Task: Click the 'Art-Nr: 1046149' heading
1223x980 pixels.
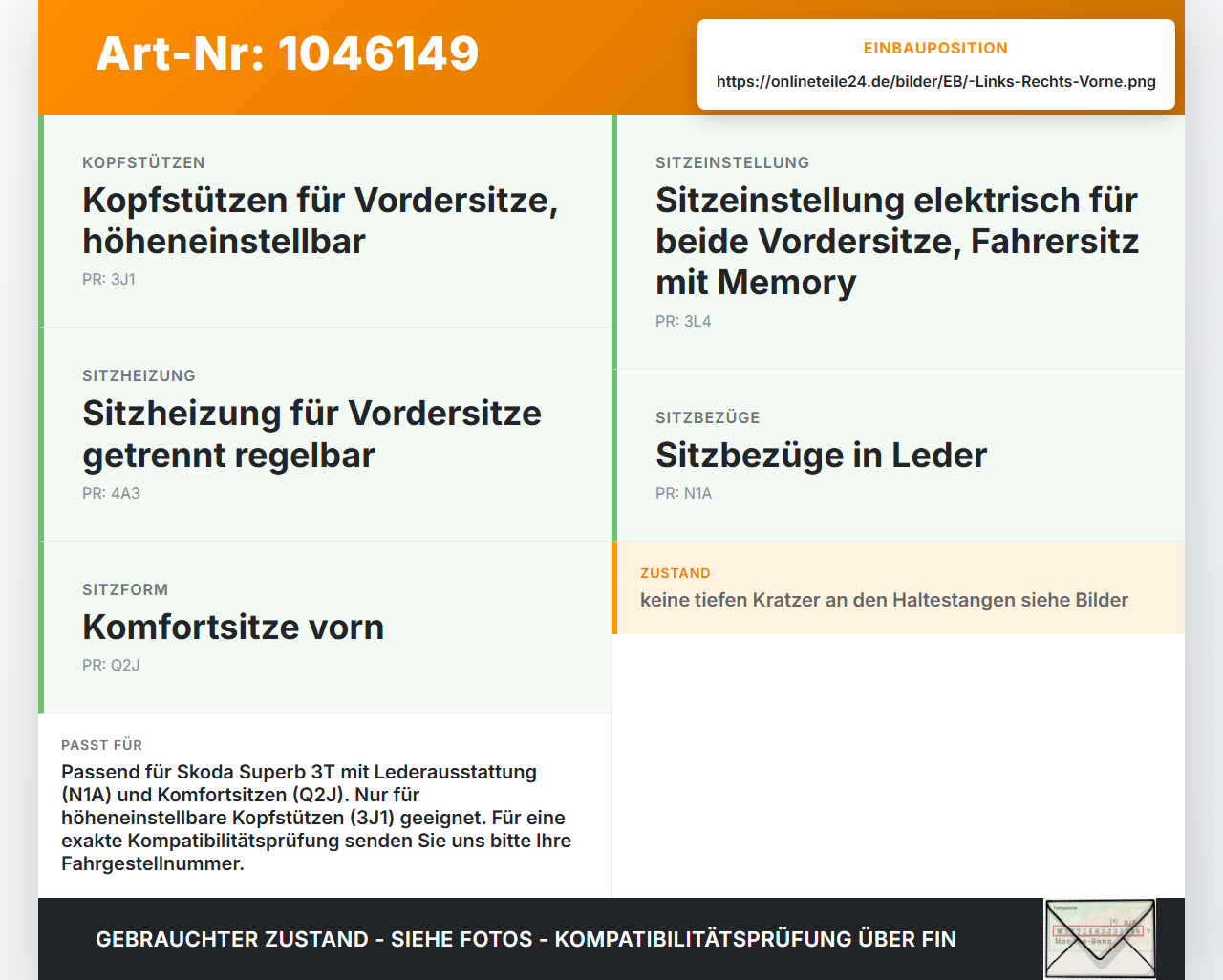Action: (x=288, y=53)
